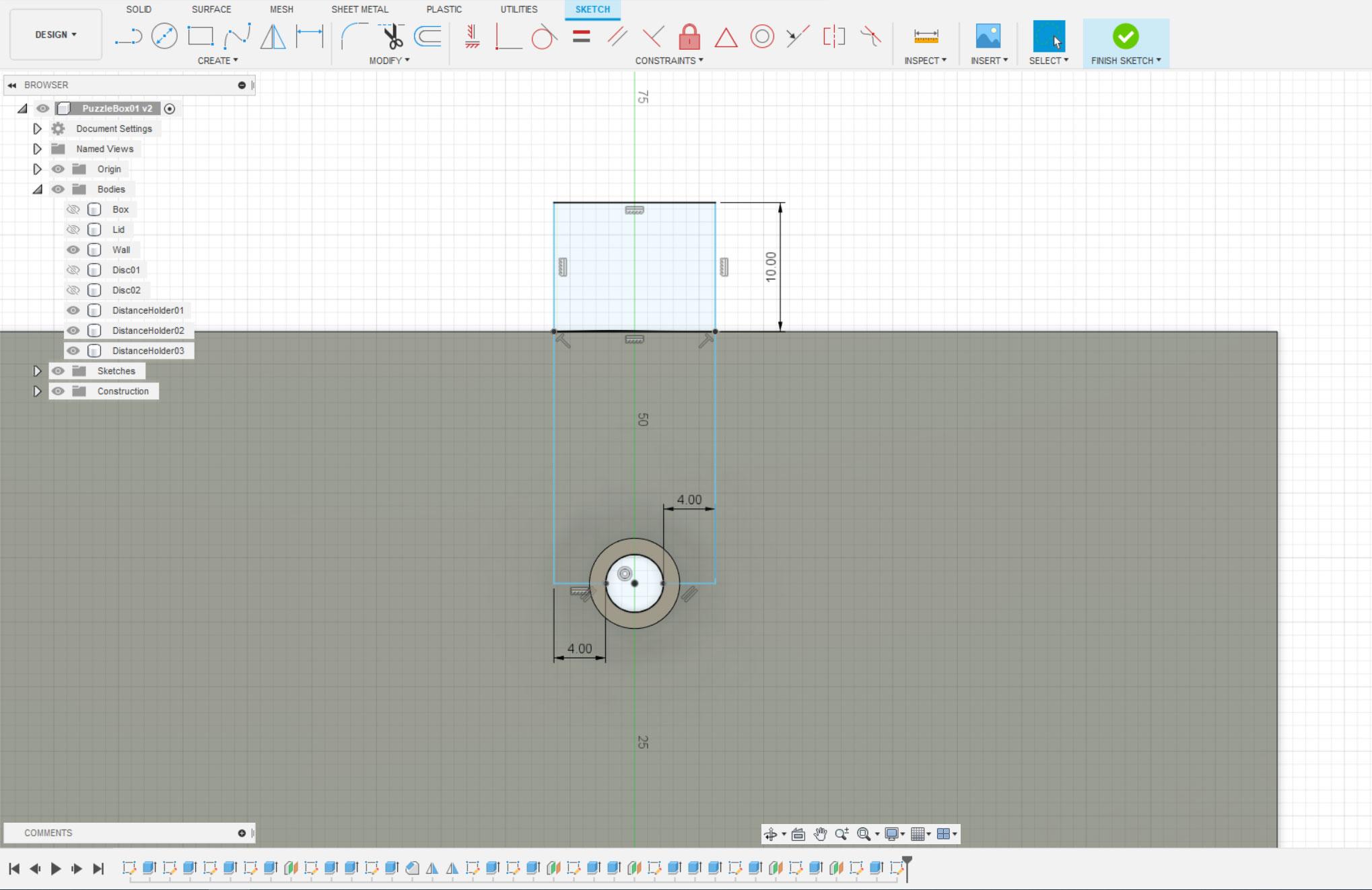Open the MODIFY dropdown menu
Image resolution: width=1372 pixels, height=890 pixels.
tap(390, 60)
